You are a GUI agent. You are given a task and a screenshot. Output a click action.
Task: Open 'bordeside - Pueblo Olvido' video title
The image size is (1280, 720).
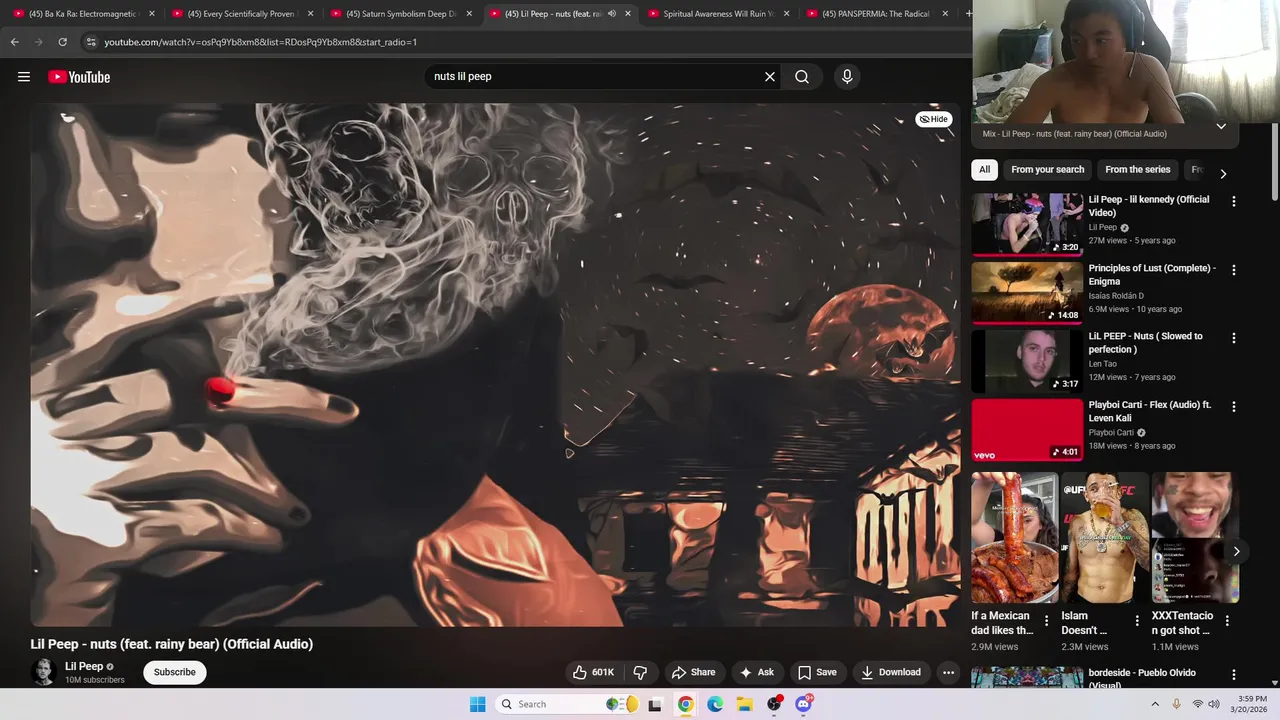pyautogui.click(x=1142, y=678)
